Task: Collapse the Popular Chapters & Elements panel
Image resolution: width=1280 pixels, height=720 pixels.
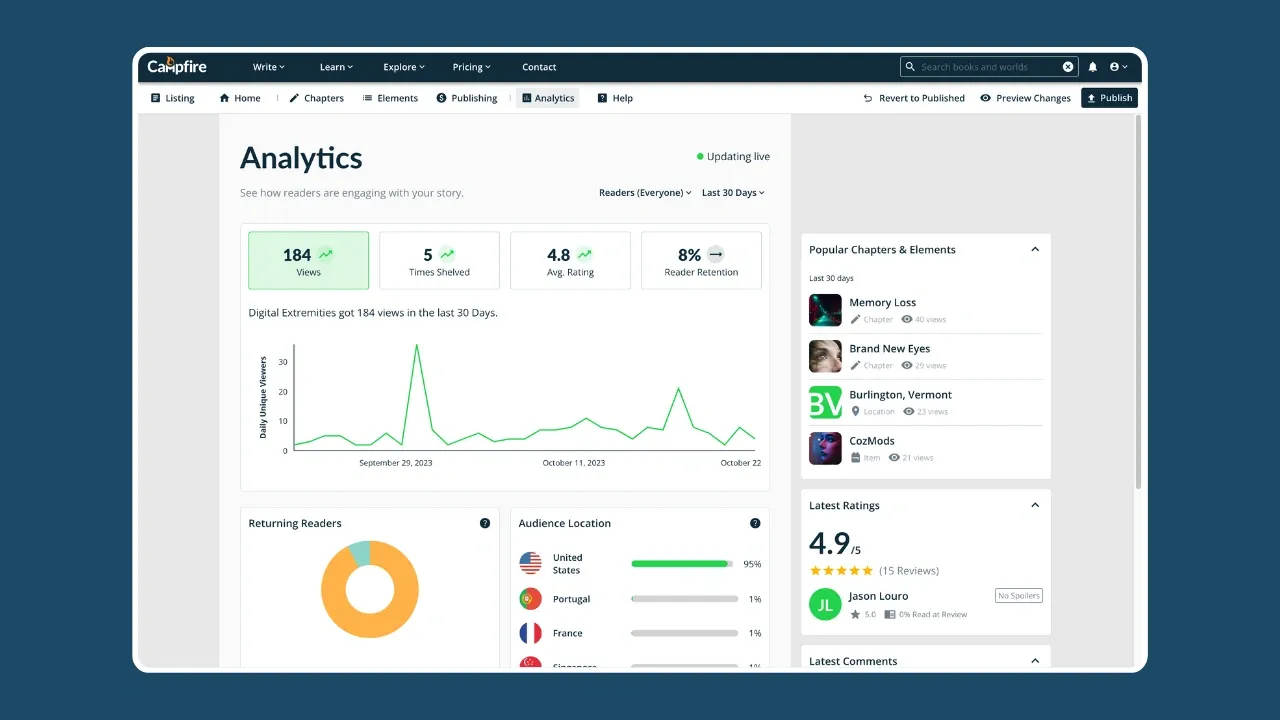Action: click(1035, 250)
